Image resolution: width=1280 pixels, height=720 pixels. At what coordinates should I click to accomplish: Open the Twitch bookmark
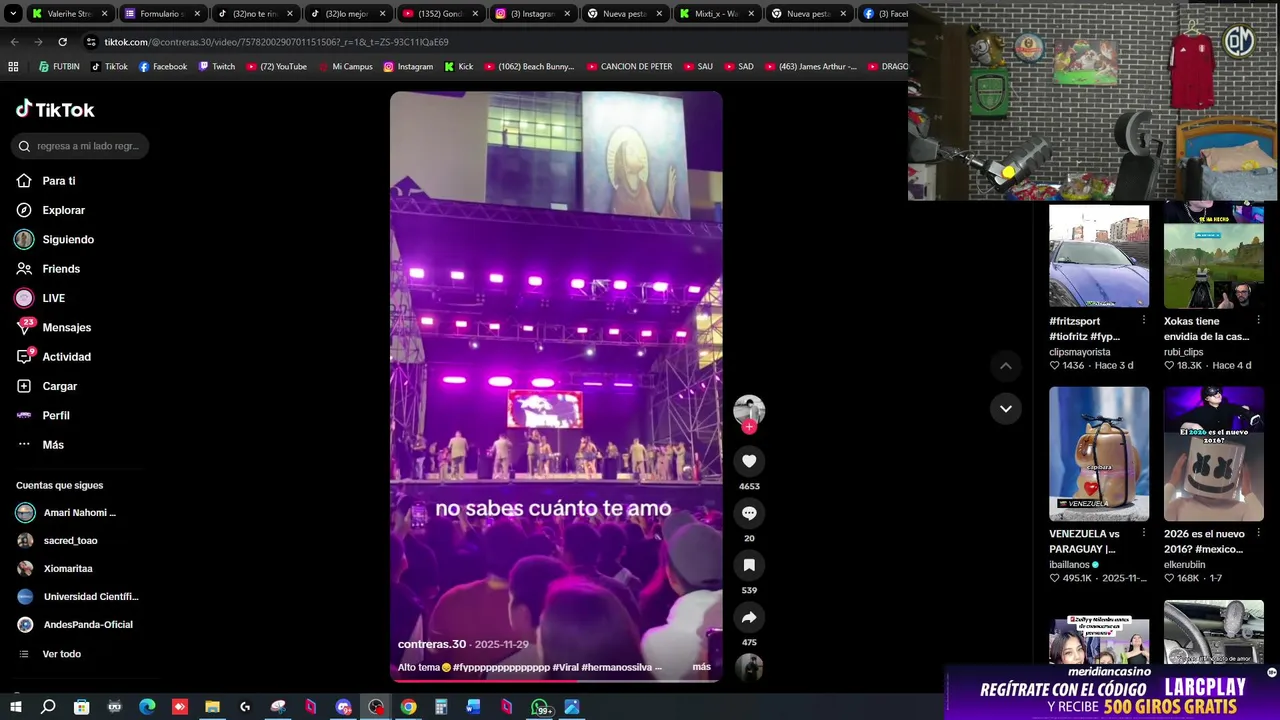pyautogui.click(x=216, y=67)
